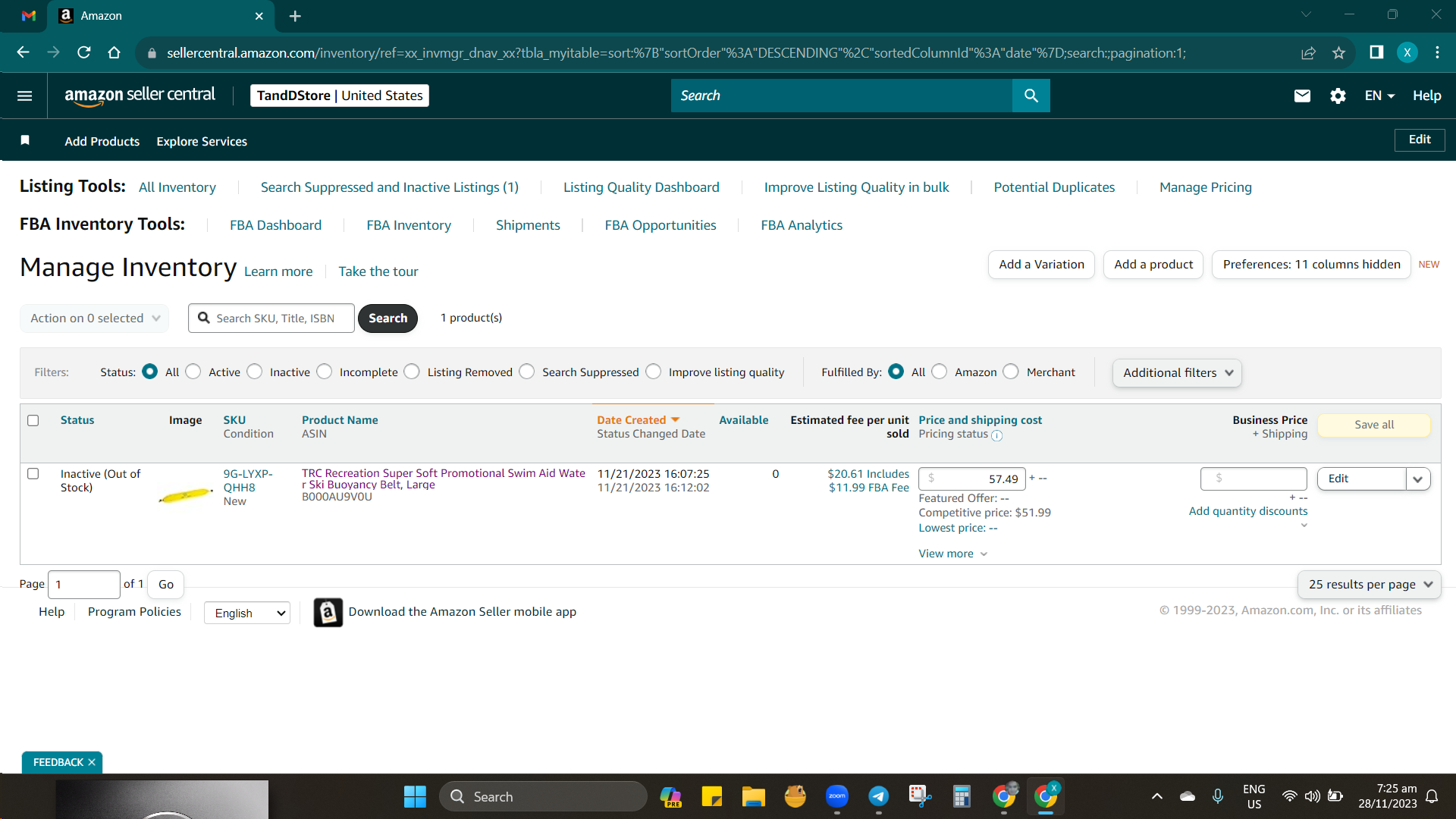Image resolution: width=1456 pixels, height=819 pixels.
Task: Open Manage Pricing
Action: point(1206,187)
